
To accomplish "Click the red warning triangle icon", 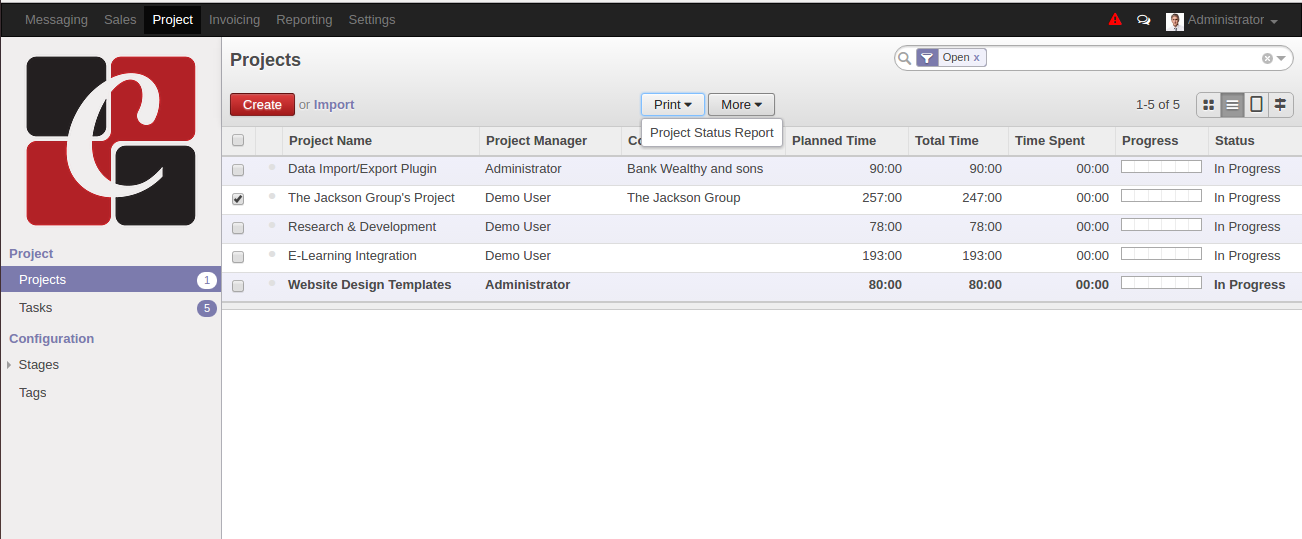I will (1115, 20).
